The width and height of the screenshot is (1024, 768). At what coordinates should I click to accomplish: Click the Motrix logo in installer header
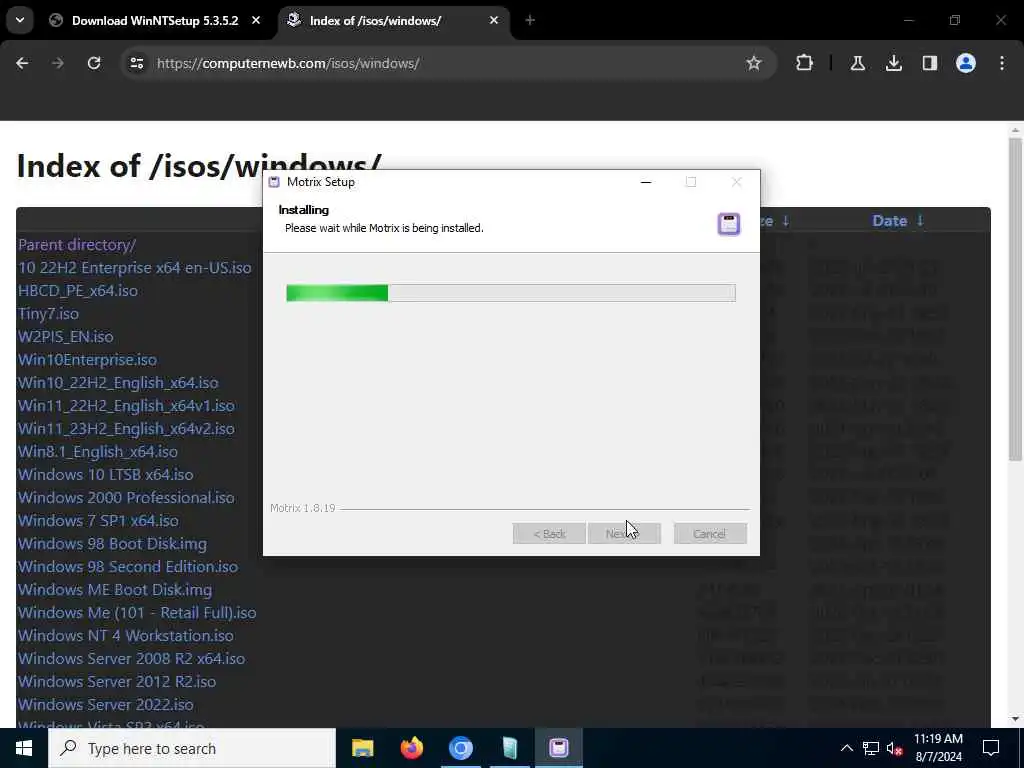729,224
